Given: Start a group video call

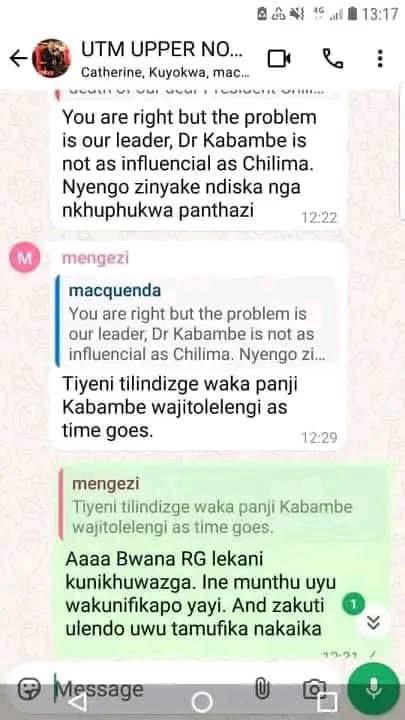Looking at the screenshot, I should click(x=279, y=58).
